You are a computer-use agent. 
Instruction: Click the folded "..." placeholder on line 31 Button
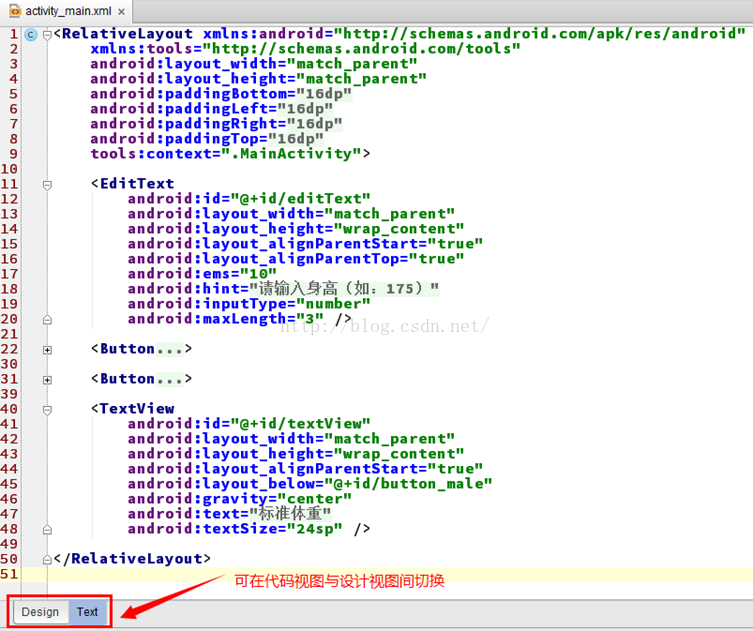(x=169, y=379)
